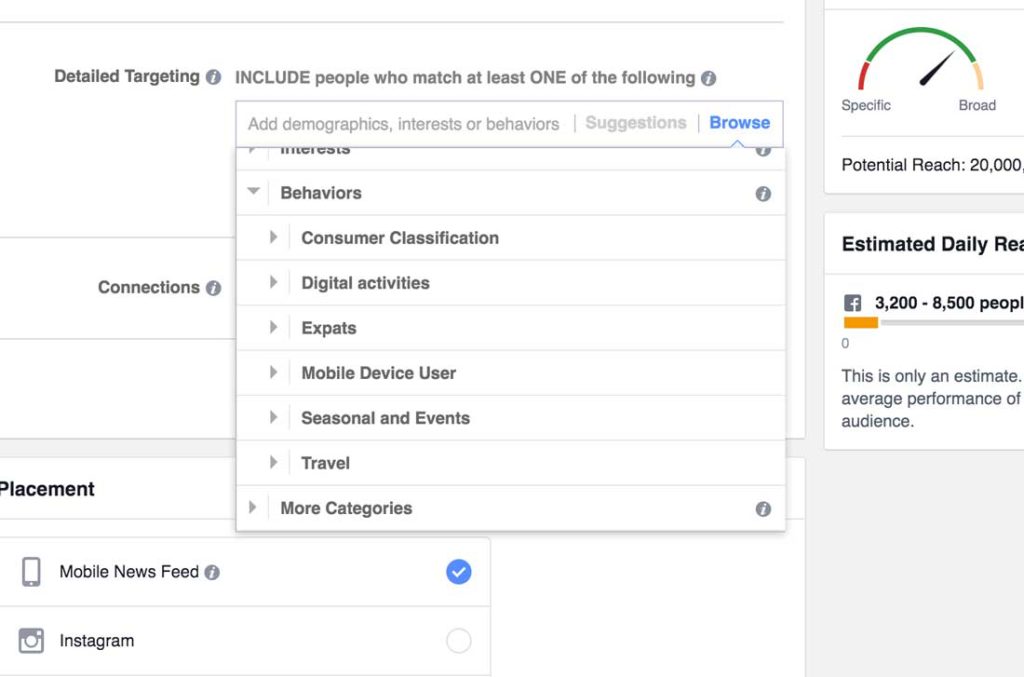Select Seasonal and Events label
Image resolution: width=1024 pixels, height=677 pixels.
[385, 418]
